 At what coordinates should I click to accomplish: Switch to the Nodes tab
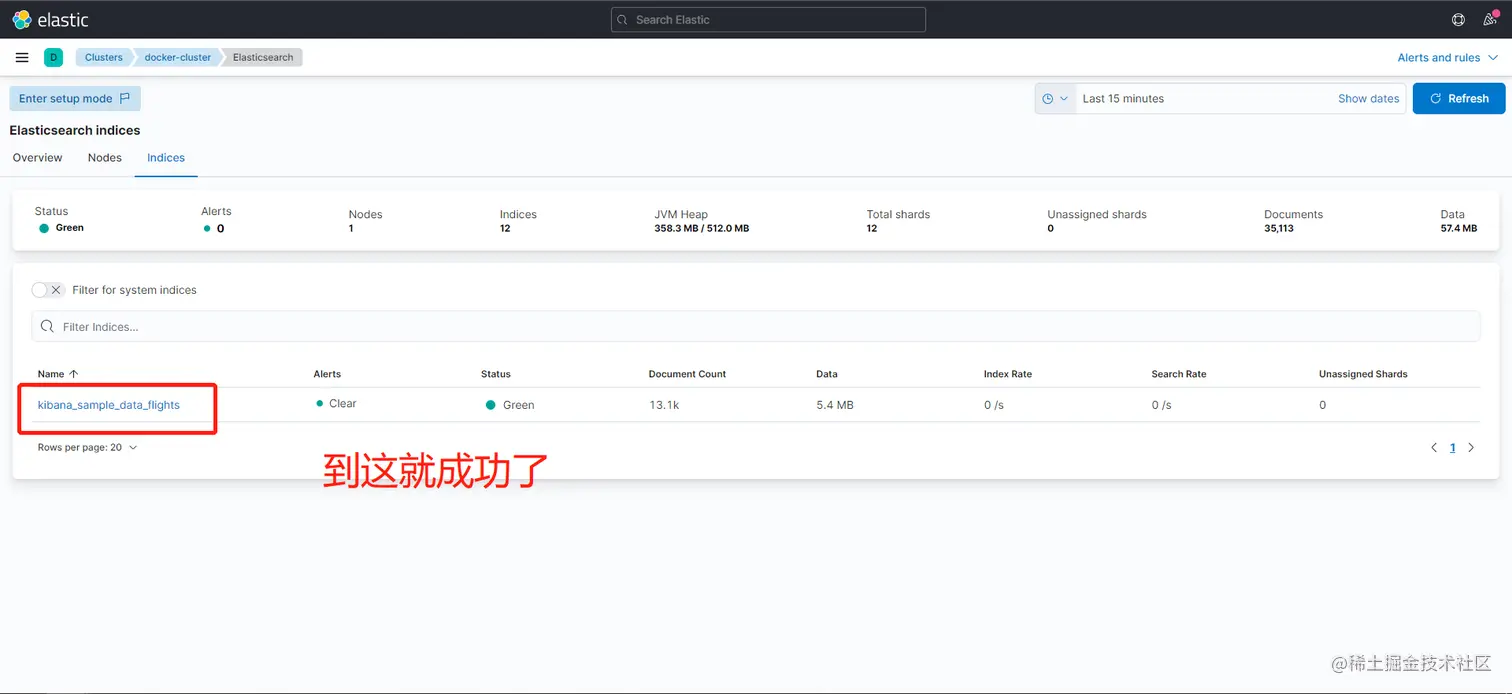pos(105,158)
